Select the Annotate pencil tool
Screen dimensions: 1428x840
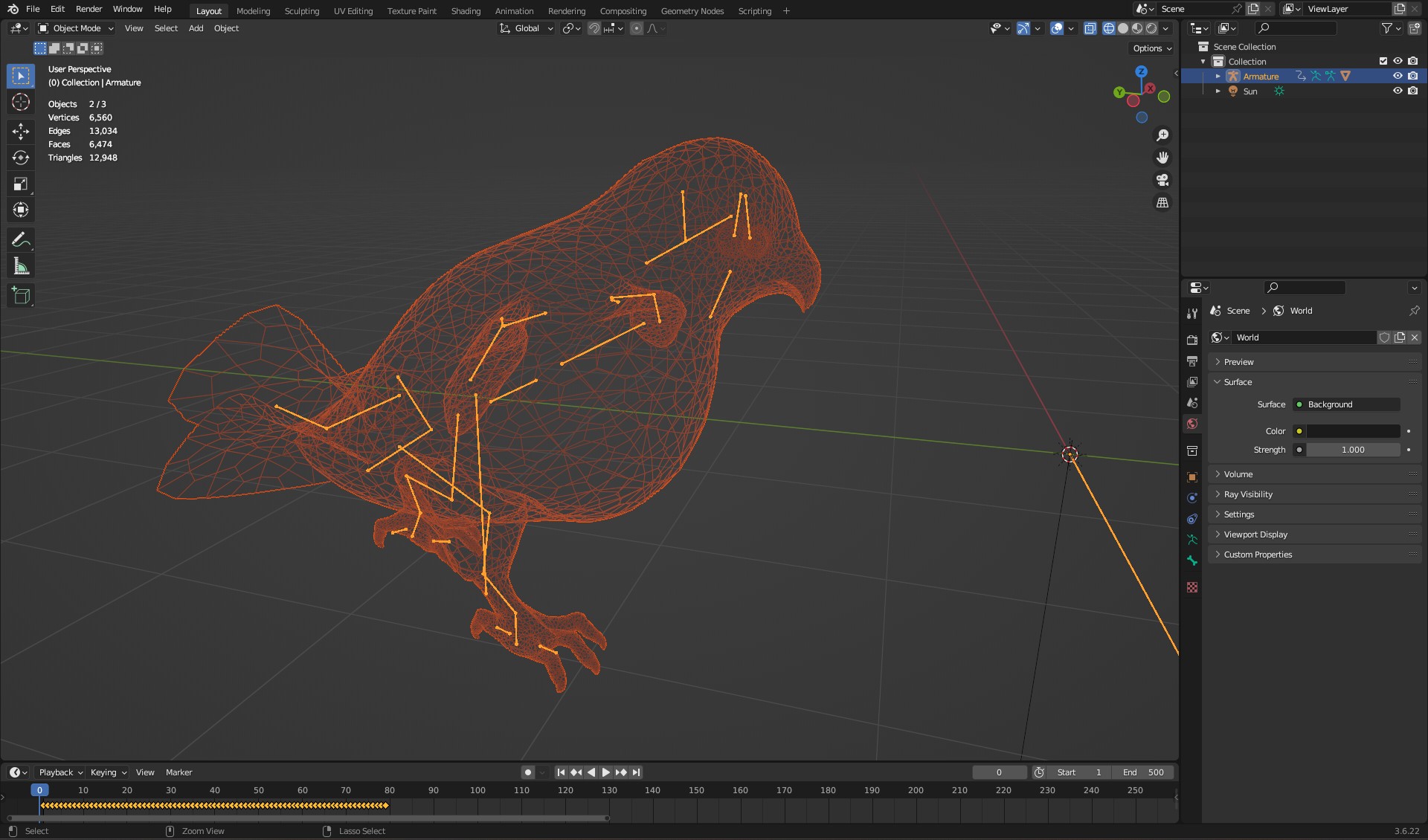(x=21, y=239)
